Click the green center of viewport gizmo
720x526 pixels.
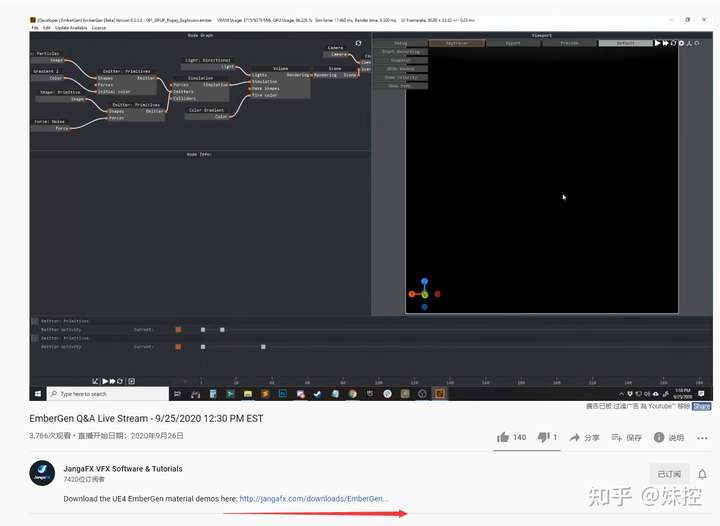425,294
